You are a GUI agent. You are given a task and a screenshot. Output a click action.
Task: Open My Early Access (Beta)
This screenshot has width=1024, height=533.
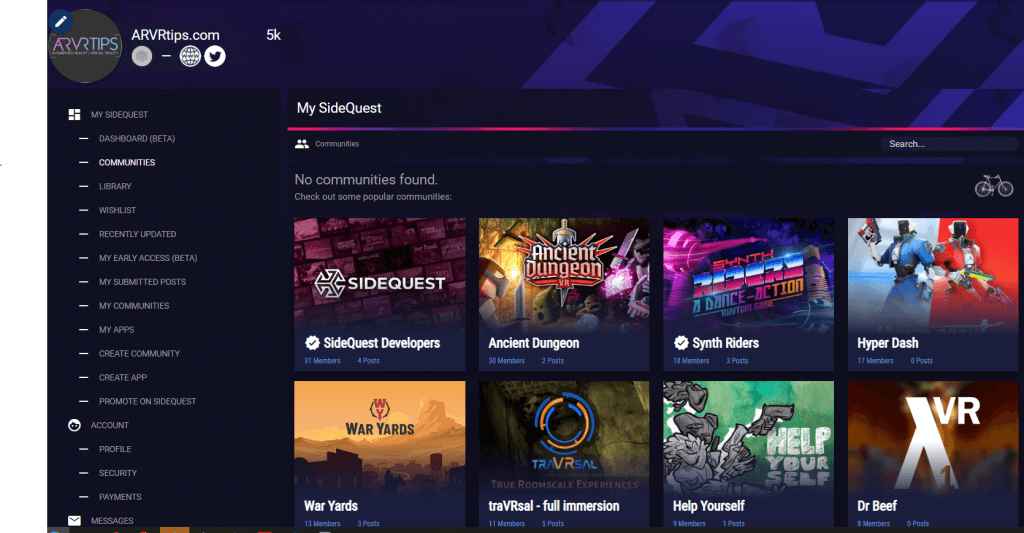click(x=148, y=258)
